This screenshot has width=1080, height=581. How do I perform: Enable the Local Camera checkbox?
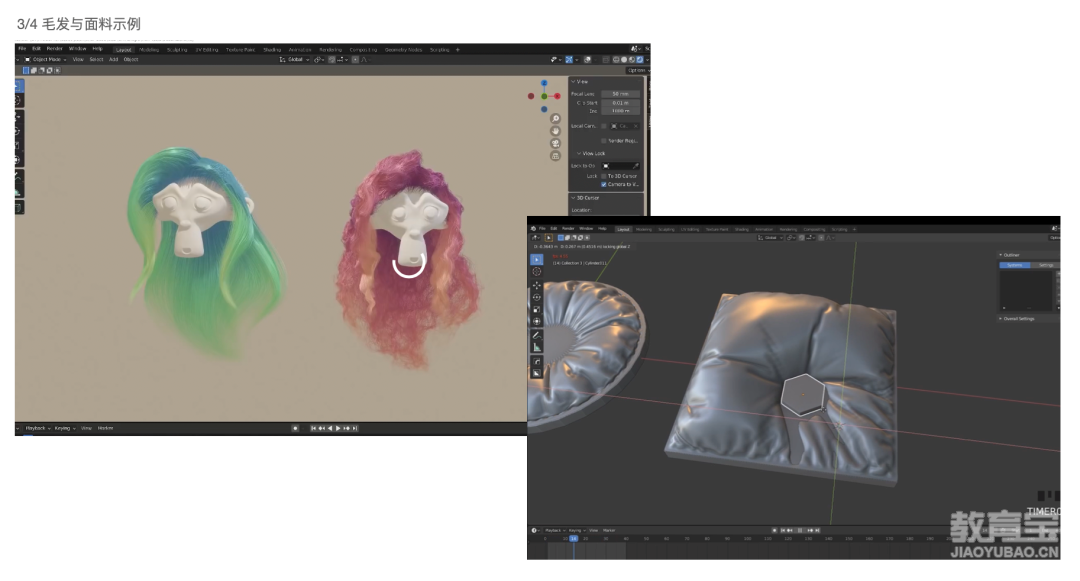(x=604, y=126)
